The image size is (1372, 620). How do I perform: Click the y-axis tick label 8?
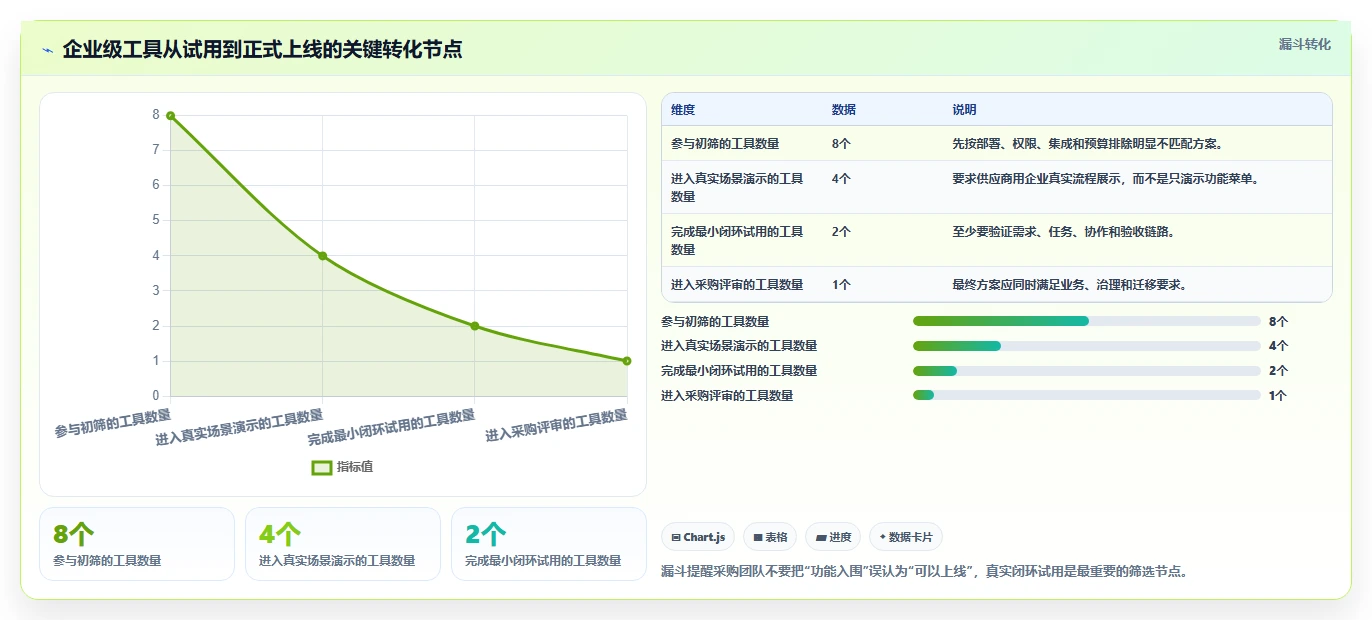pyautogui.click(x=155, y=115)
